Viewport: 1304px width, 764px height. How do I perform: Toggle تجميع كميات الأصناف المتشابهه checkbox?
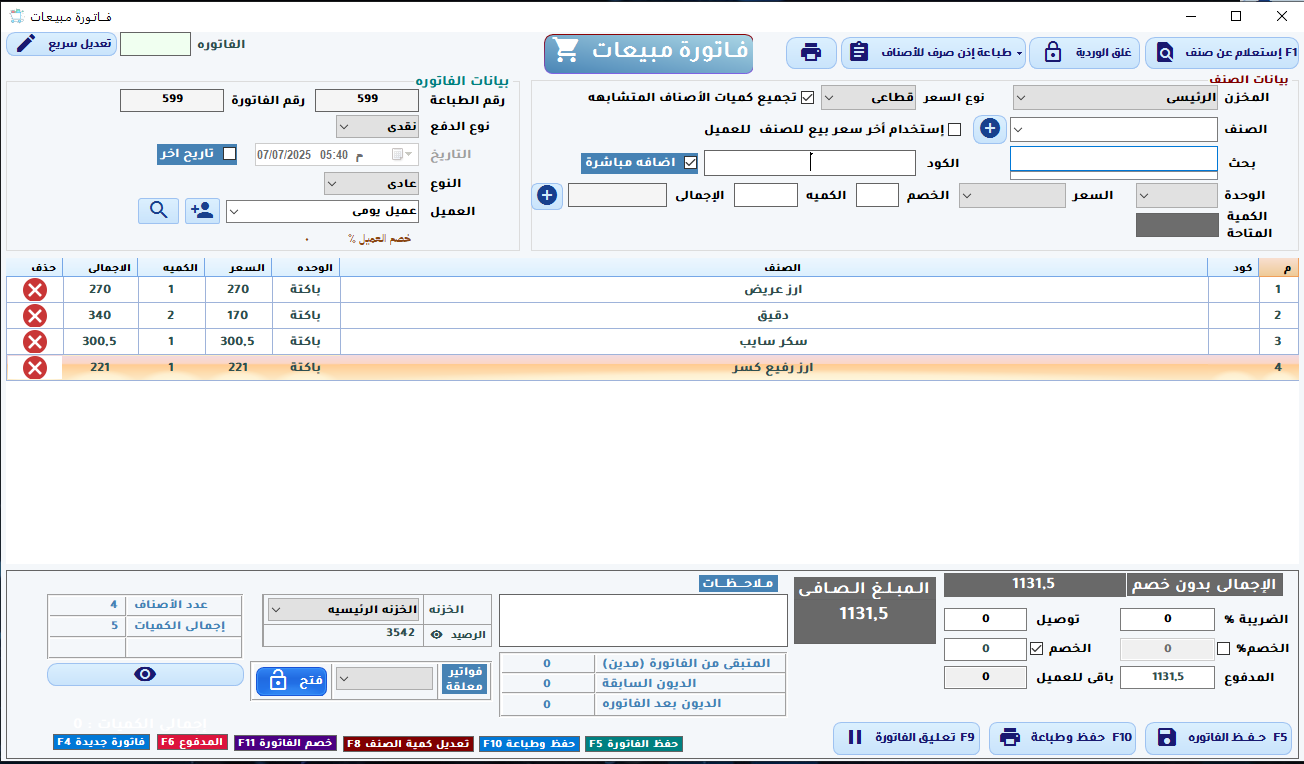point(807,98)
